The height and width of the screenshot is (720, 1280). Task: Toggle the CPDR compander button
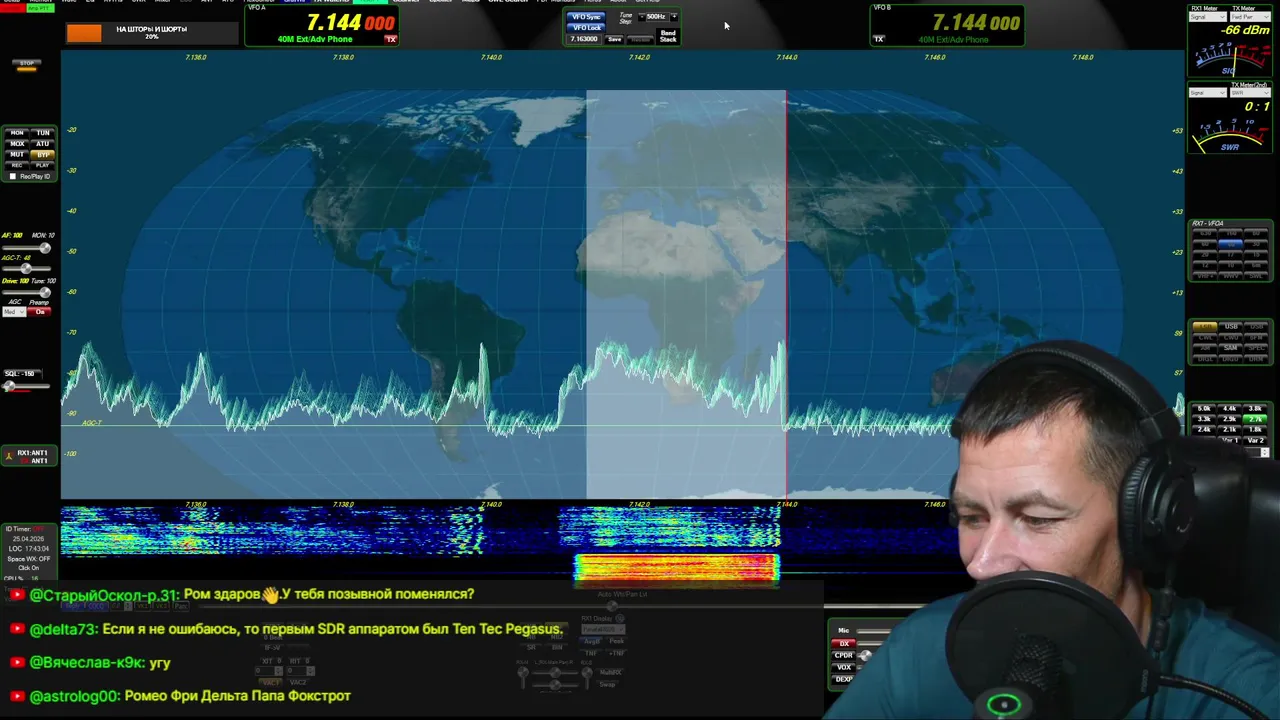click(844, 656)
